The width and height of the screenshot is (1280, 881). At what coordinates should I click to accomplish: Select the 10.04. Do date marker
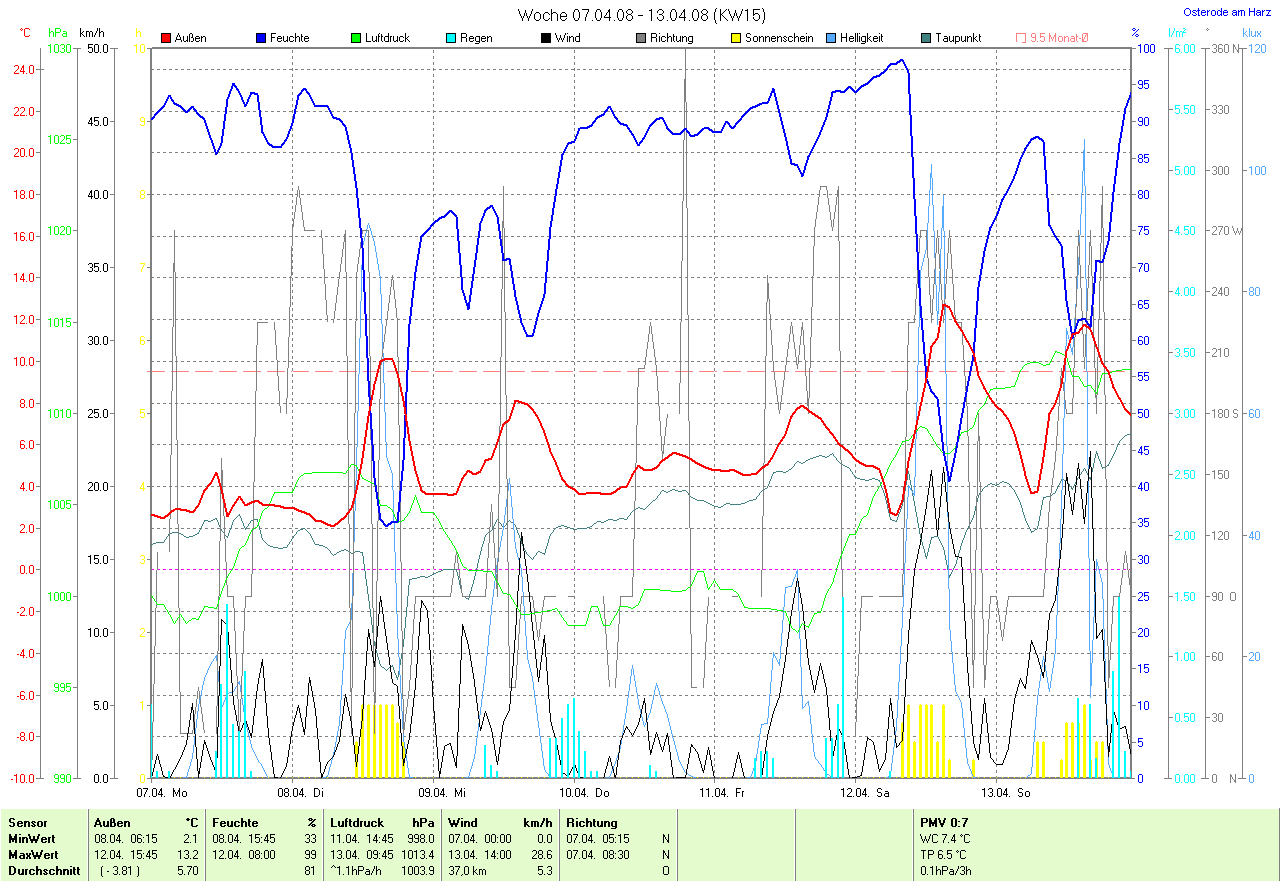(x=584, y=793)
